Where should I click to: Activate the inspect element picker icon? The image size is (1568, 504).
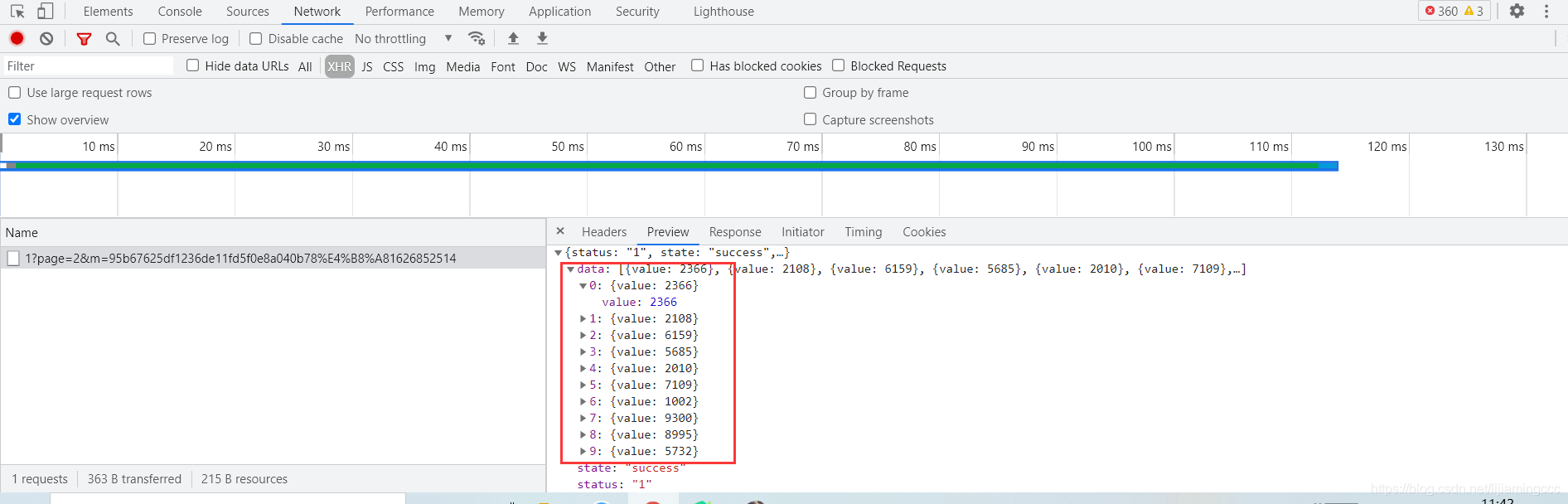click(x=17, y=12)
